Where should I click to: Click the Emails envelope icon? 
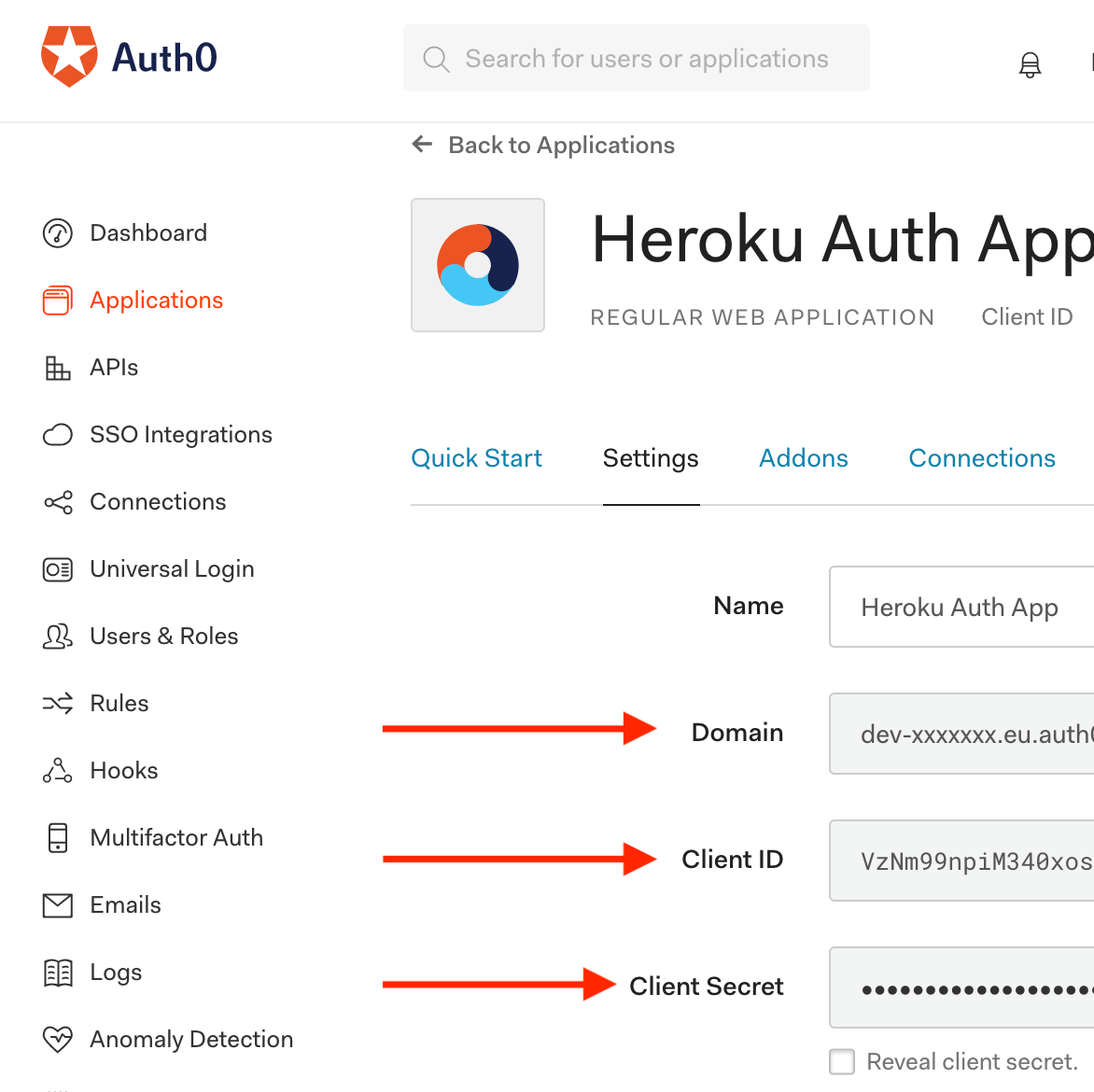point(57,905)
